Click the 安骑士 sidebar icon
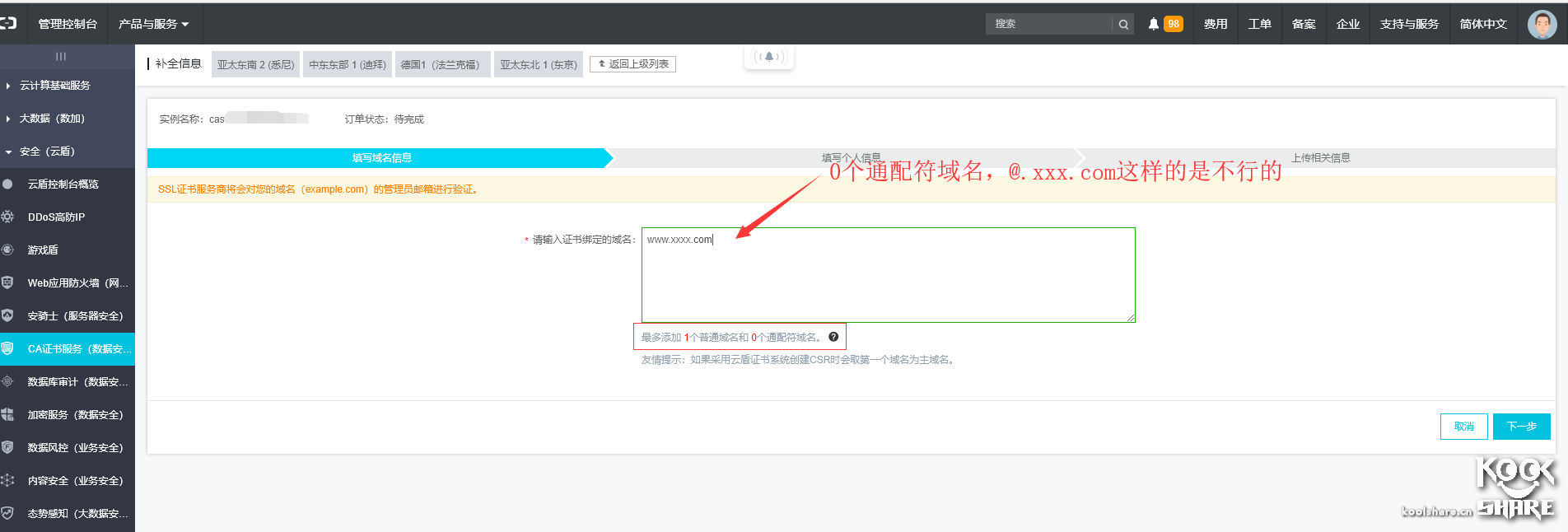The image size is (1568, 532). (7, 315)
